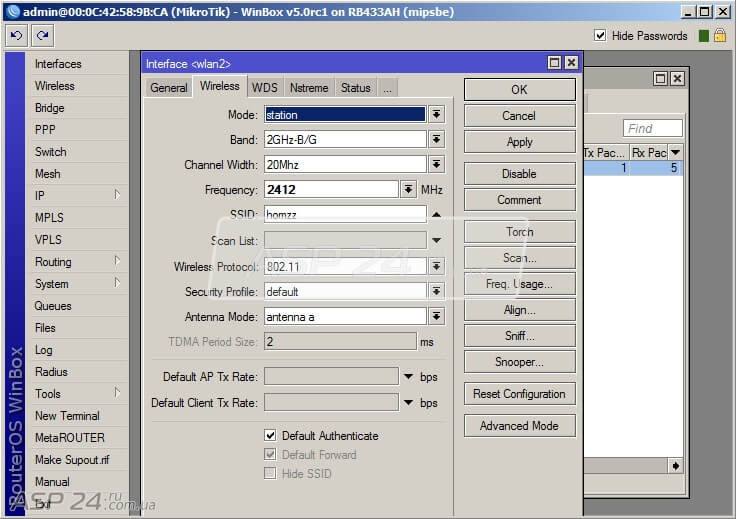
Task: Click the Redo arrow toolbar icon
Action: tap(43, 36)
